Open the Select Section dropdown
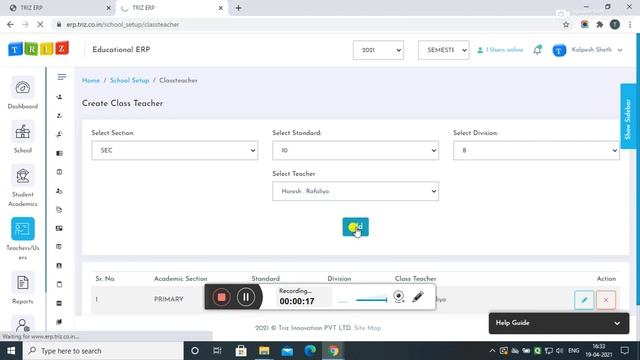640x360 pixels. pos(175,150)
